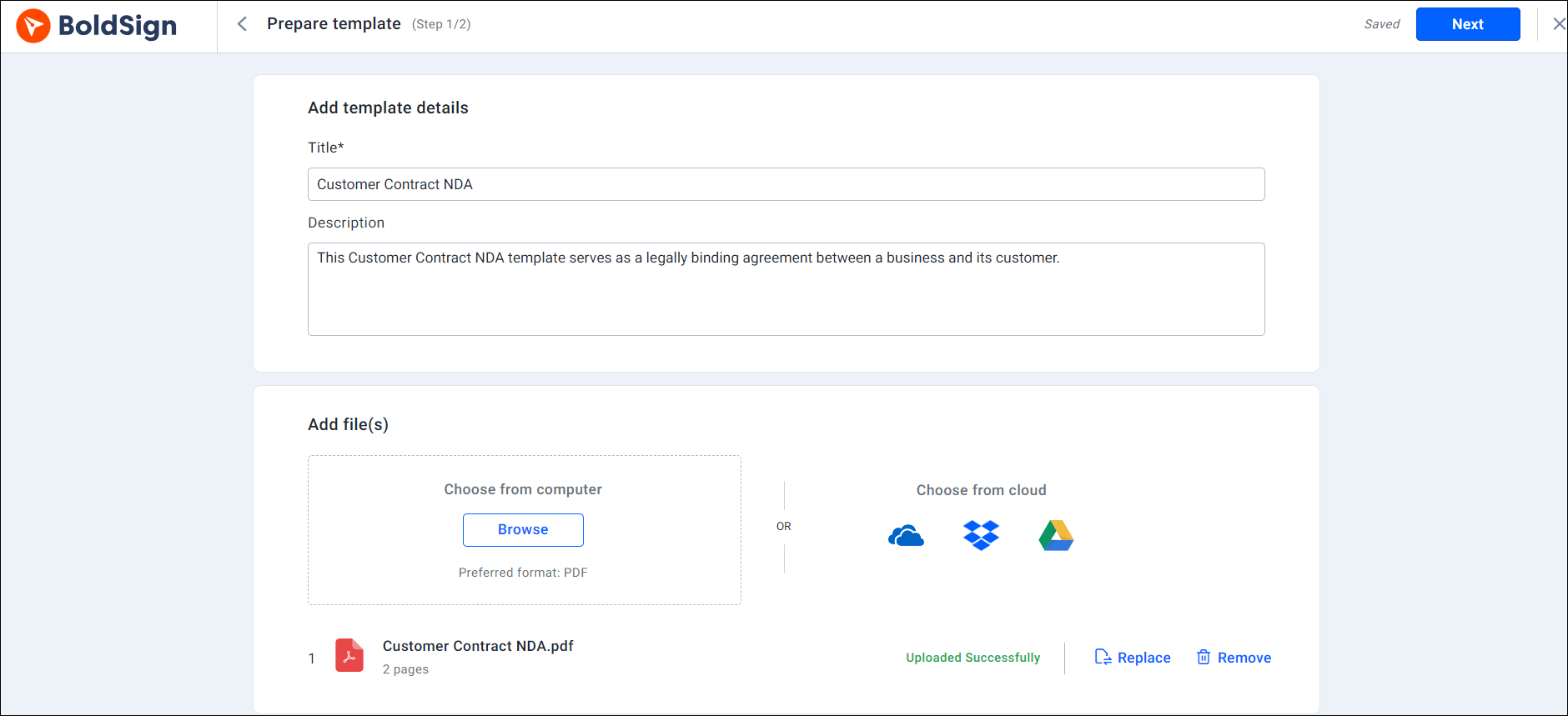Replace the Customer Contract NDA.pdf file
Viewport: 1568px width, 716px height.
[1132, 658]
